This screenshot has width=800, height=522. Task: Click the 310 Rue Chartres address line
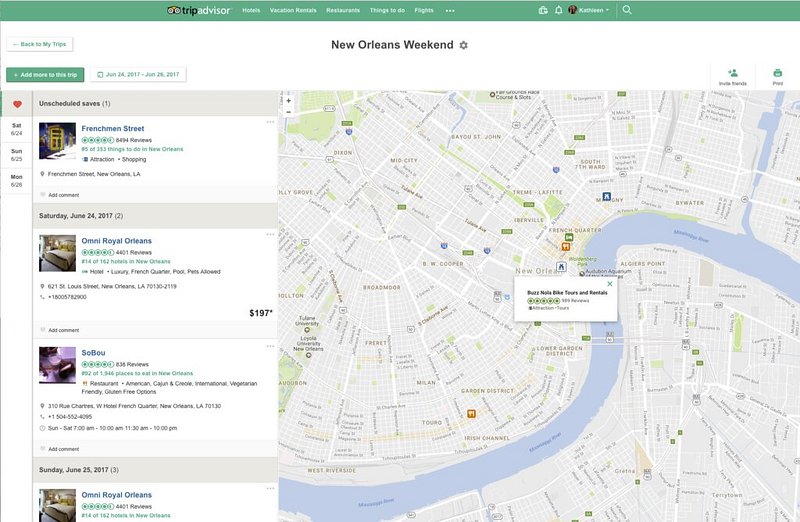tap(134, 406)
